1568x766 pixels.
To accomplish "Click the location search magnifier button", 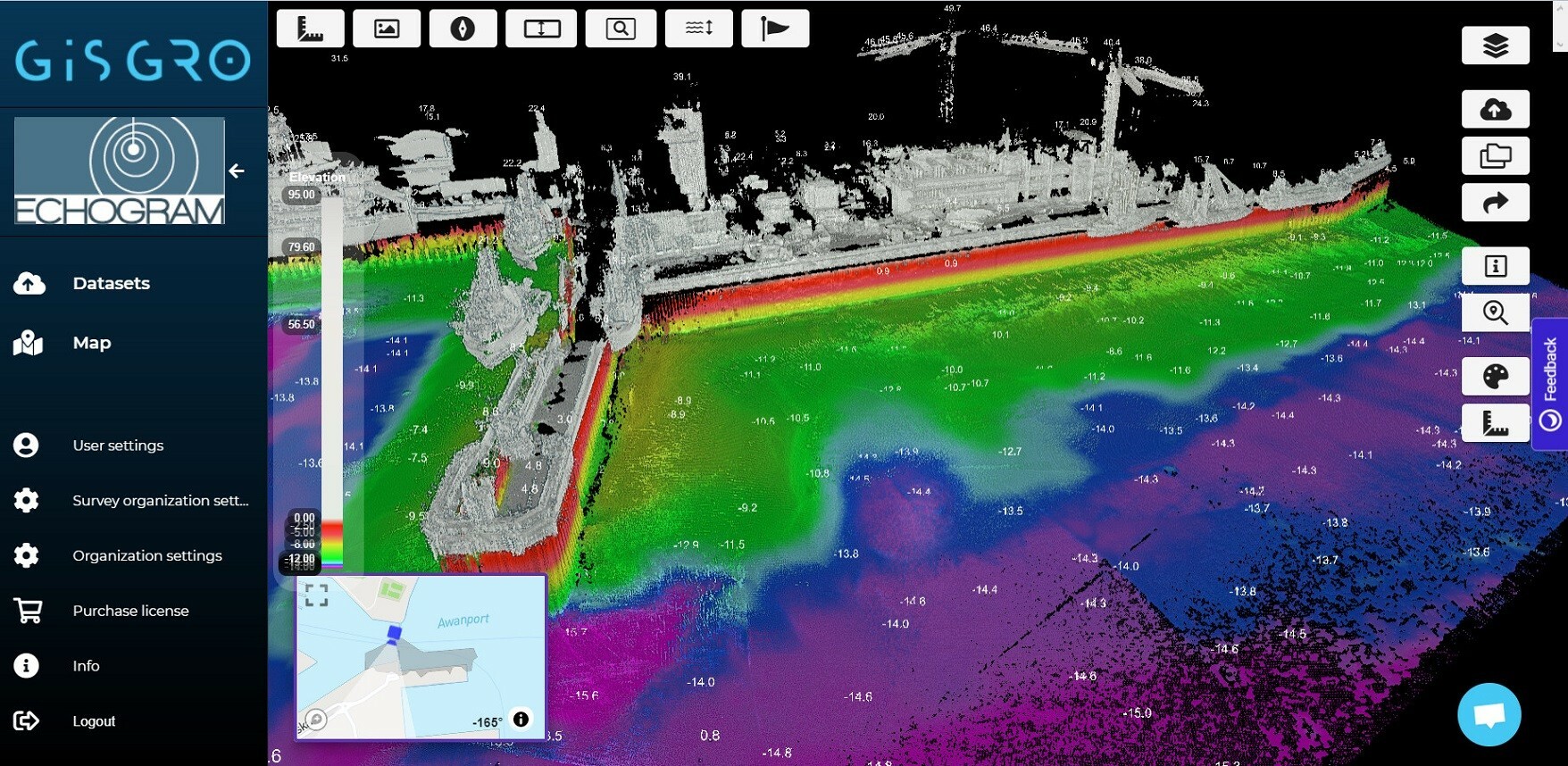I will (1495, 312).
